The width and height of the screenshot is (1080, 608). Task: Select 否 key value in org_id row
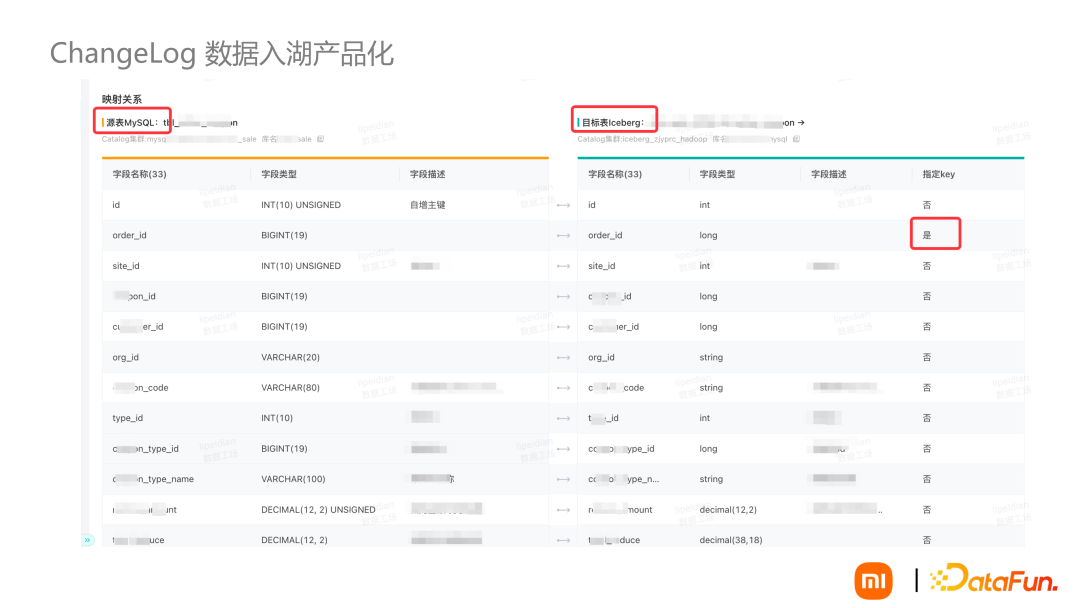click(927, 357)
